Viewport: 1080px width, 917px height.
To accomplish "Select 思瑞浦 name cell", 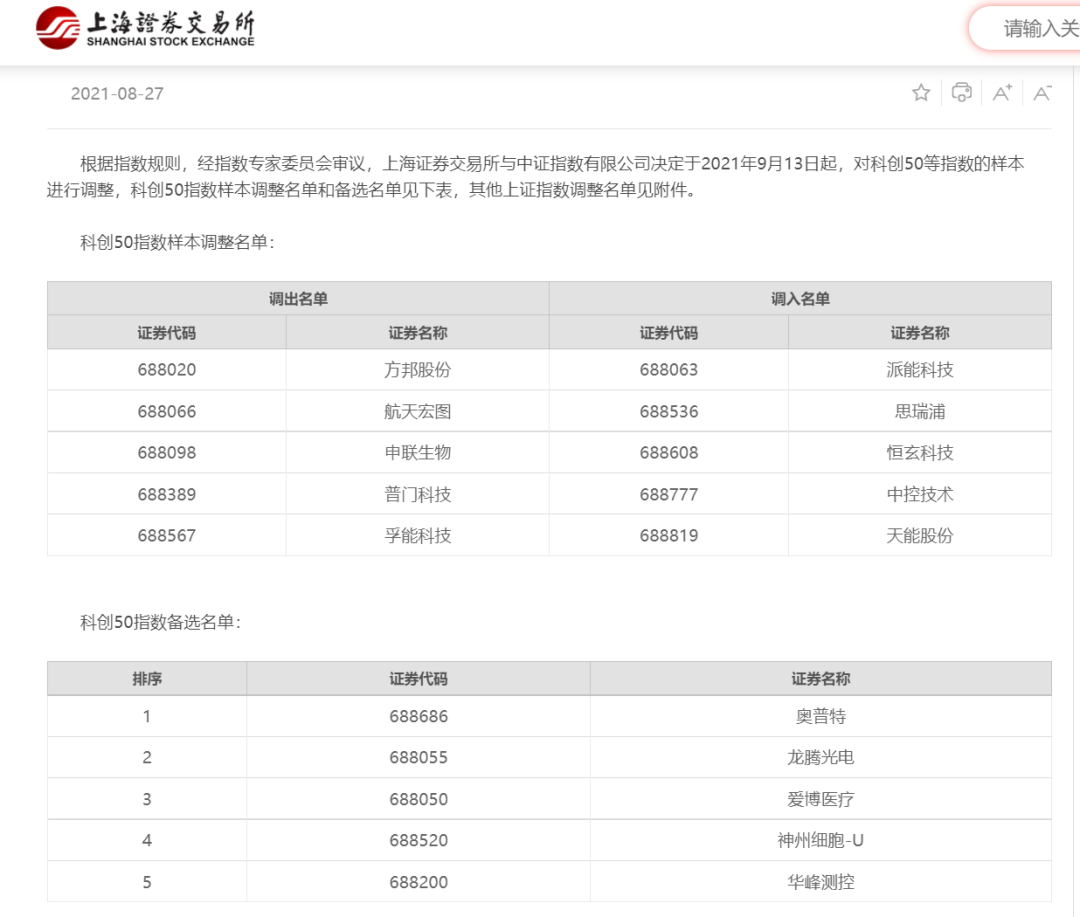I will [x=920, y=411].
